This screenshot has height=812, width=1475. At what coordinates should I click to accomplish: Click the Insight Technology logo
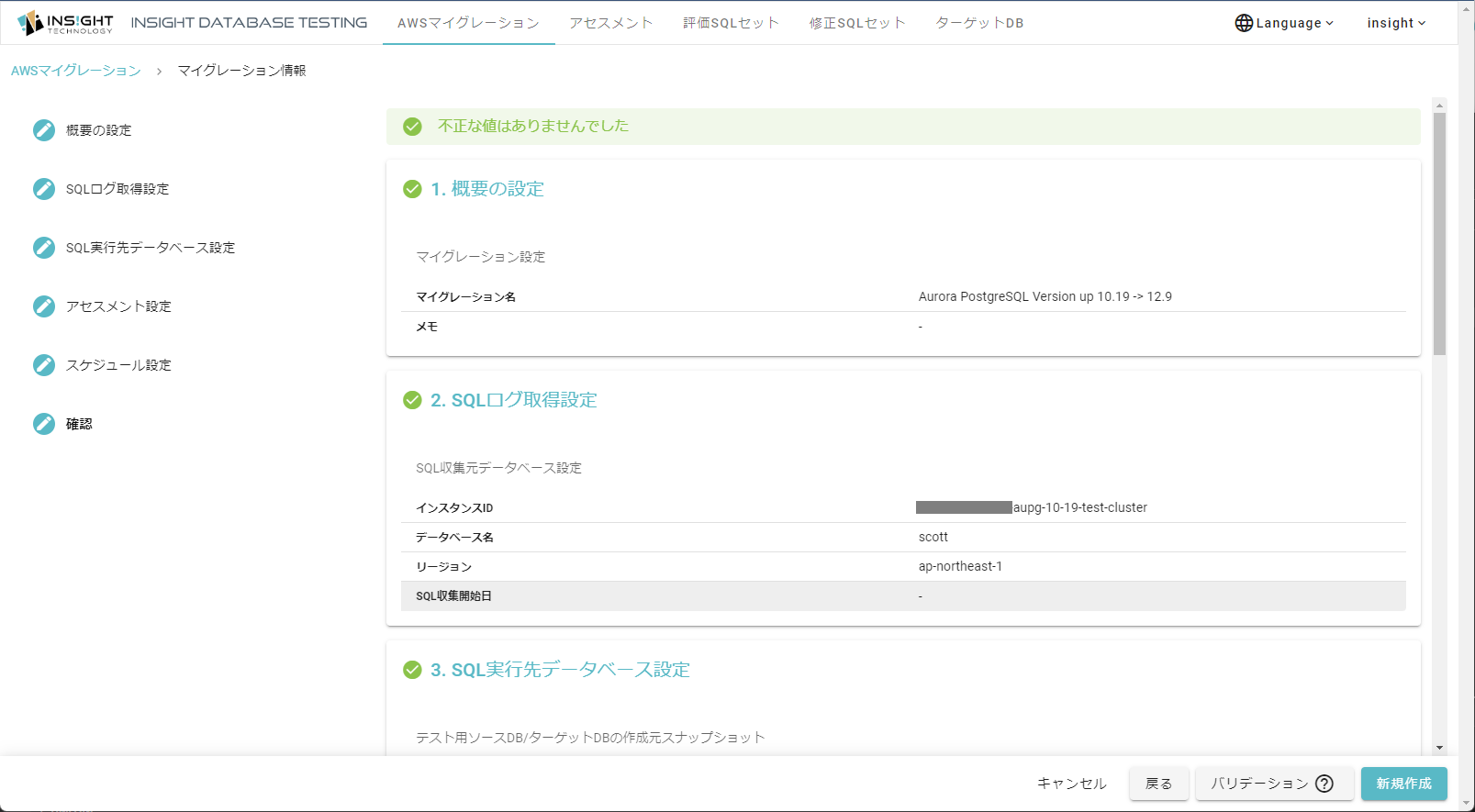pyautogui.click(x=65, y=23)
